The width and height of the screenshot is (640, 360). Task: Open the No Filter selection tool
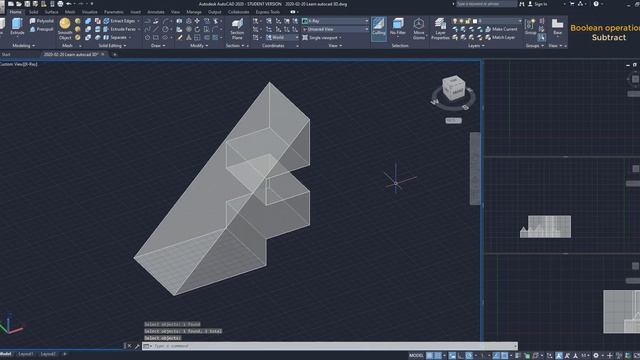398,27
